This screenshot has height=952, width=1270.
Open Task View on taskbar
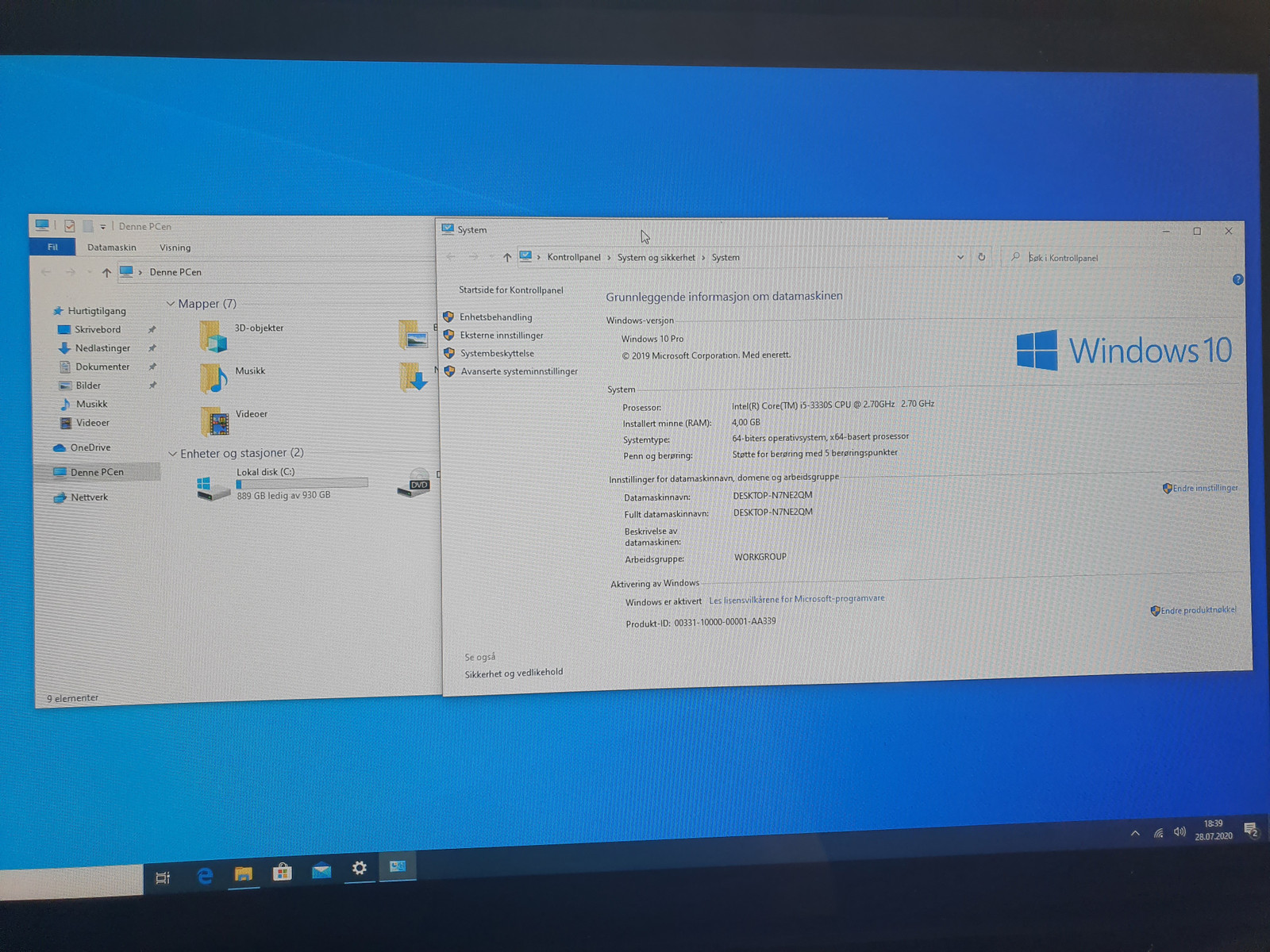coord(163,877)
